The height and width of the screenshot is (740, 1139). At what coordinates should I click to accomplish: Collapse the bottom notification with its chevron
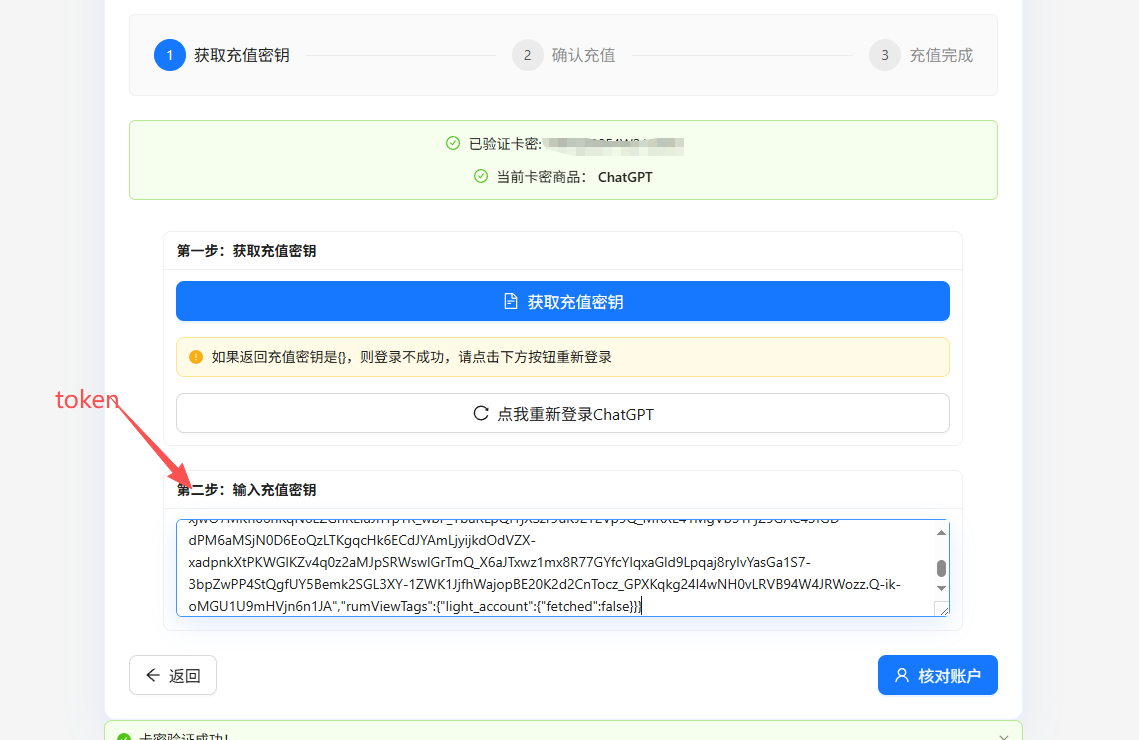click(1003, 736)
